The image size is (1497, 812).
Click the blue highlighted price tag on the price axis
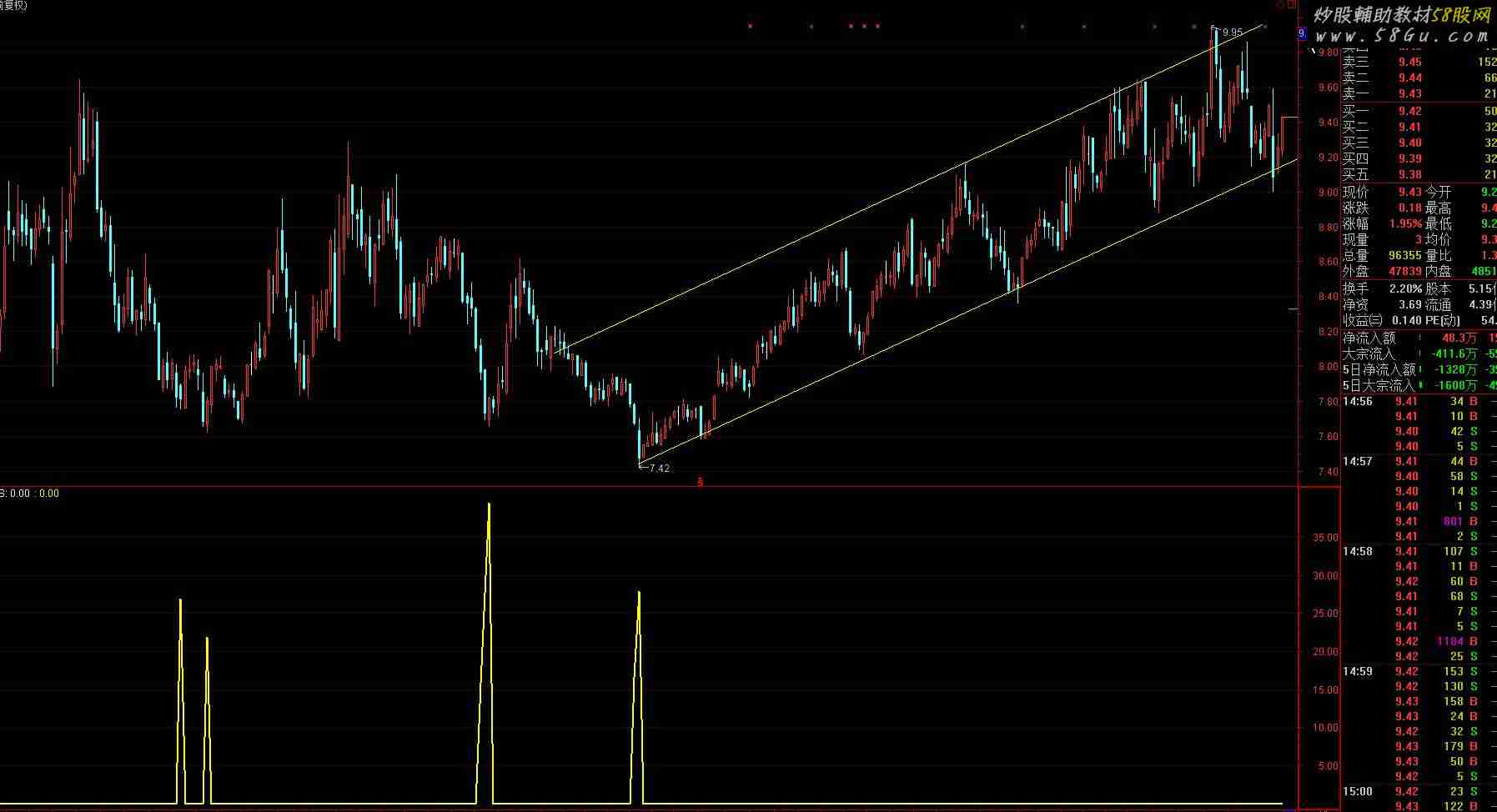(x=1303, y=34)
